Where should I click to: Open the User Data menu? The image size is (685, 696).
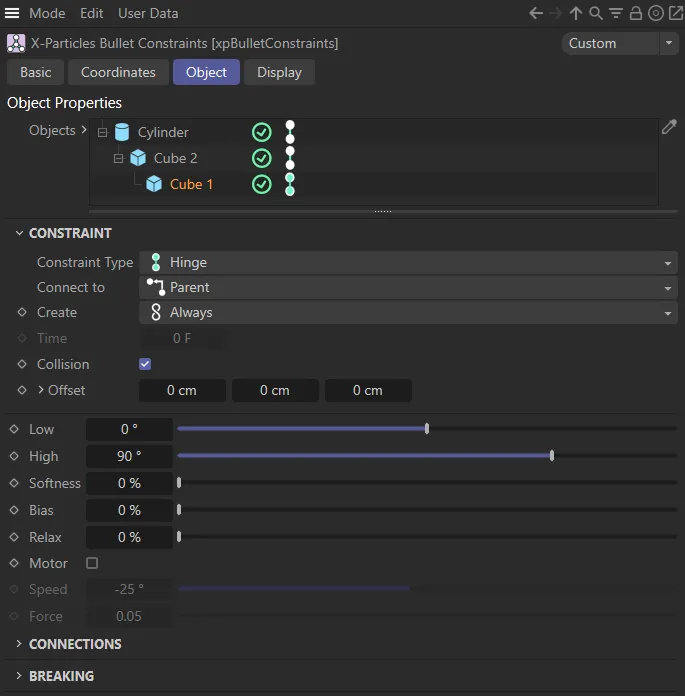(148, 13)
